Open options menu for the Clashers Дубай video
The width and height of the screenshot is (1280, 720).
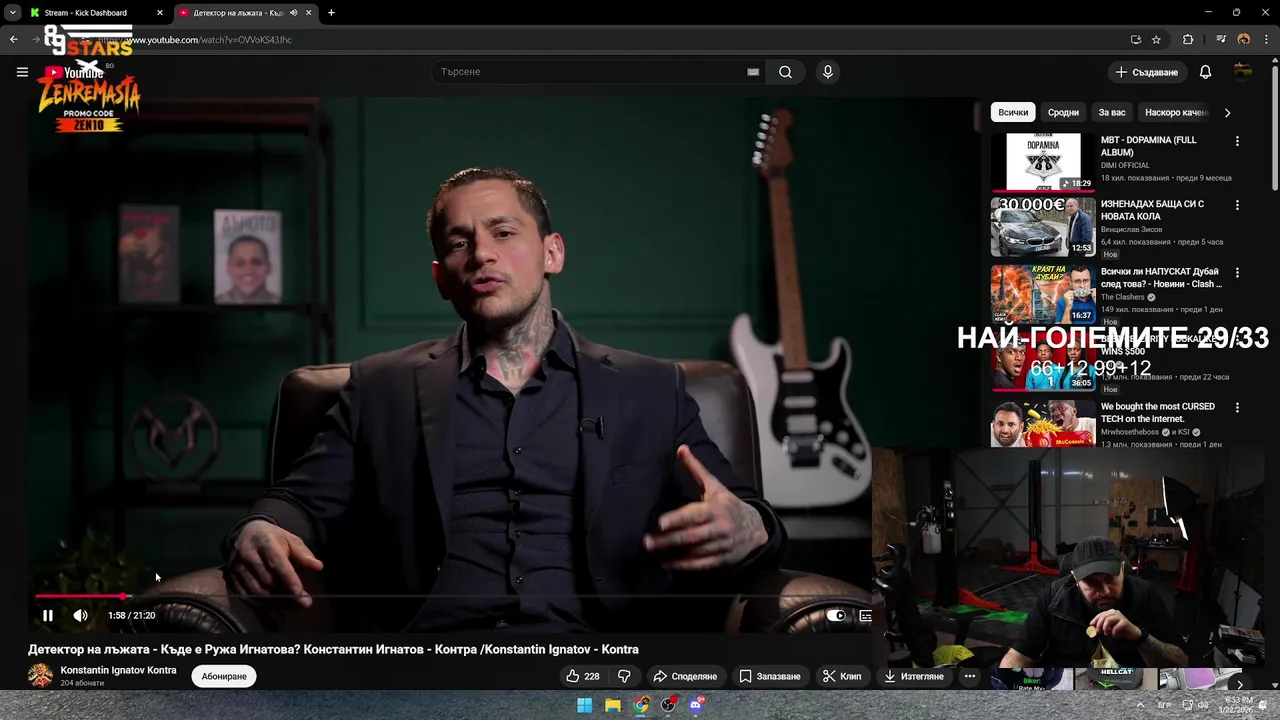point(1237,273)
